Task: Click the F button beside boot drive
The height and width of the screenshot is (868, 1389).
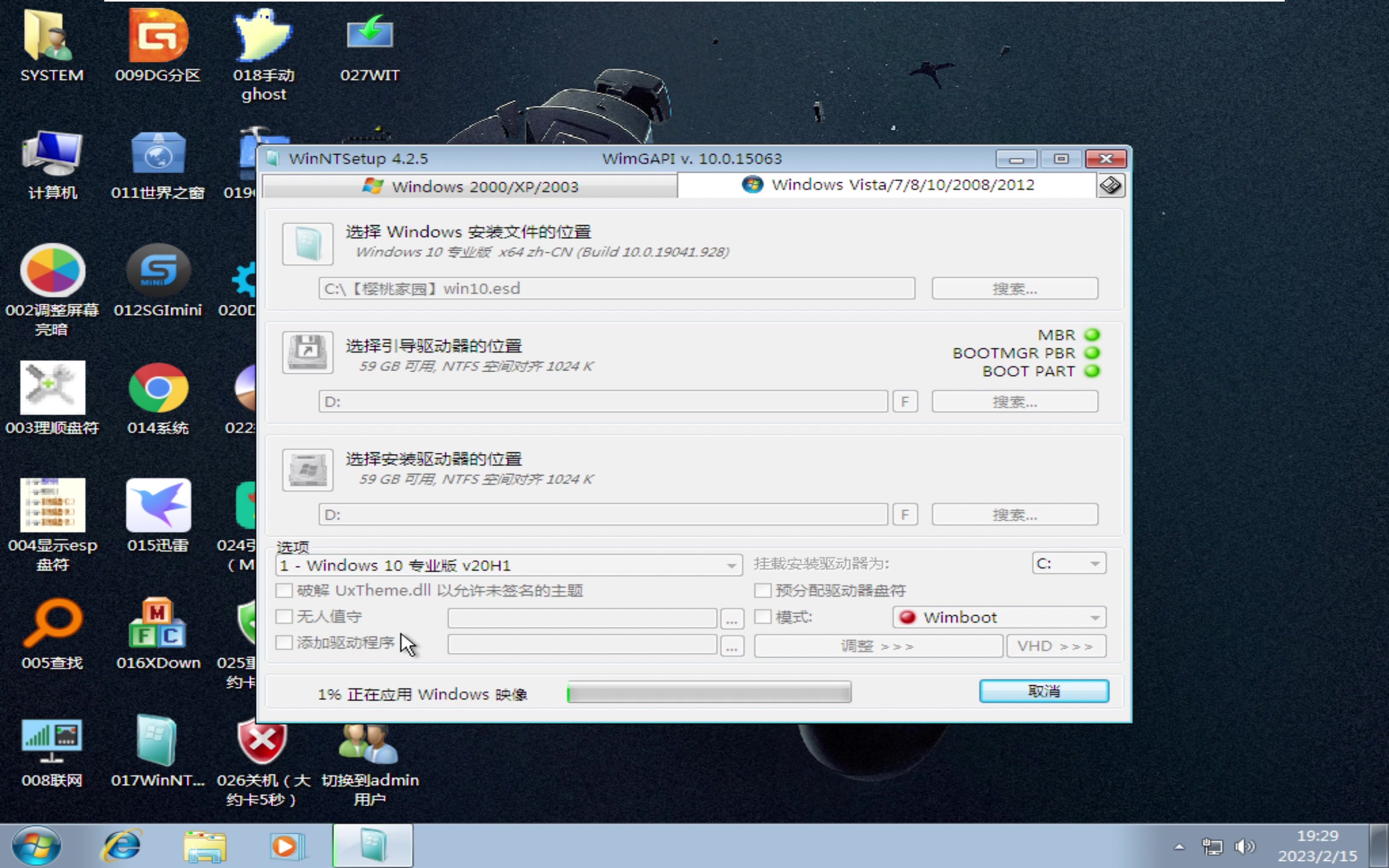Action: [x=905, y=402]
